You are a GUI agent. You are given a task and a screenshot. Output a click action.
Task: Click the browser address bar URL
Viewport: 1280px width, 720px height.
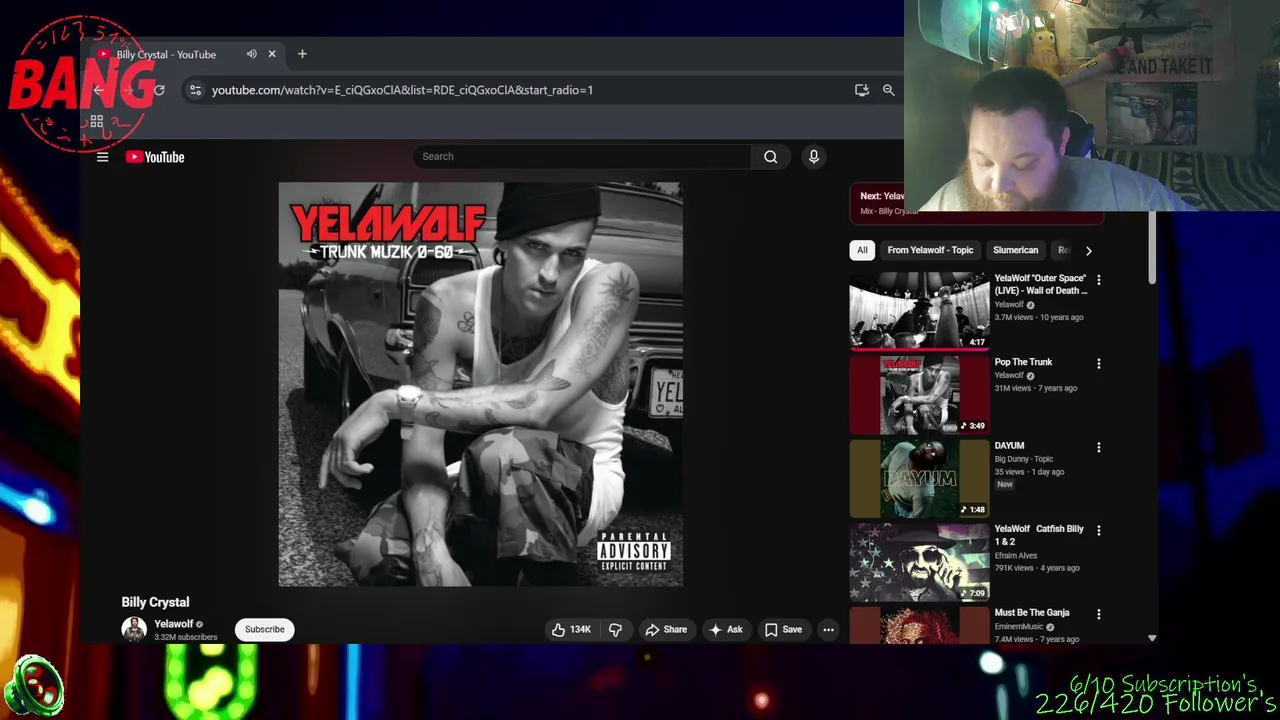click(402, 90)
